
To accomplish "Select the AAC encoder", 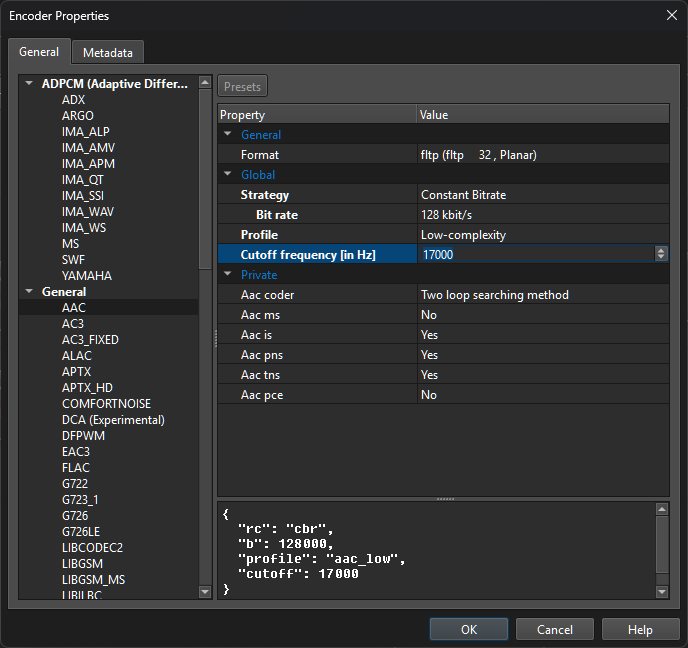I will pos(74,308).
